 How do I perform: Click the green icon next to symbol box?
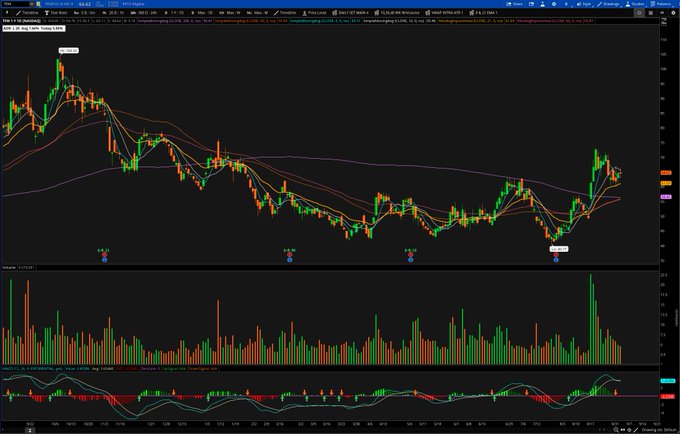click(38, 4)
